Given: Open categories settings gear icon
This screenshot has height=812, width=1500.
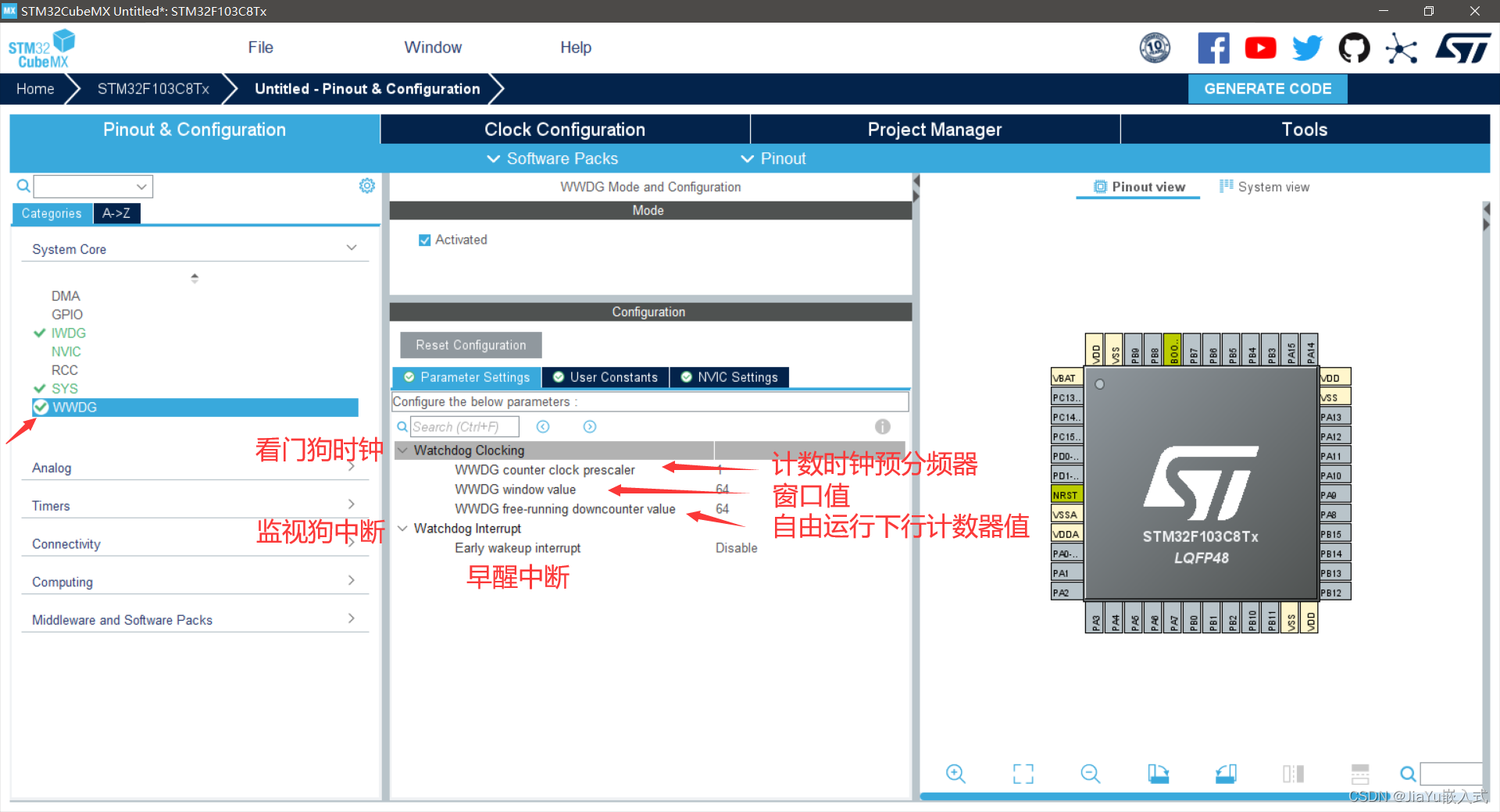Looking at the screenshot, I should pos(366,186).
